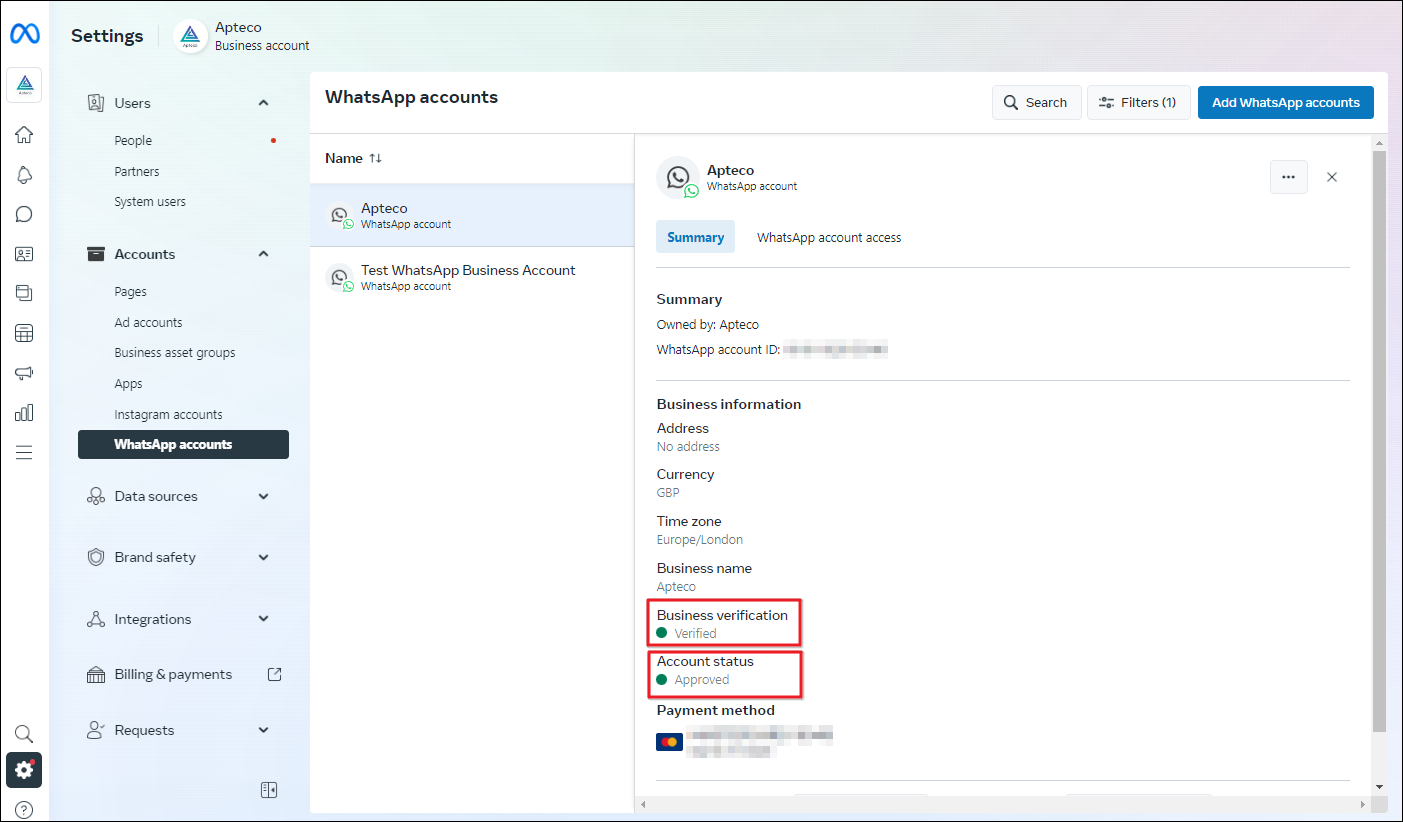Screen dimensions: 1403x822
Task: Click the Meta logo icon
Action: pyautogui.click(x=24, y=34)
